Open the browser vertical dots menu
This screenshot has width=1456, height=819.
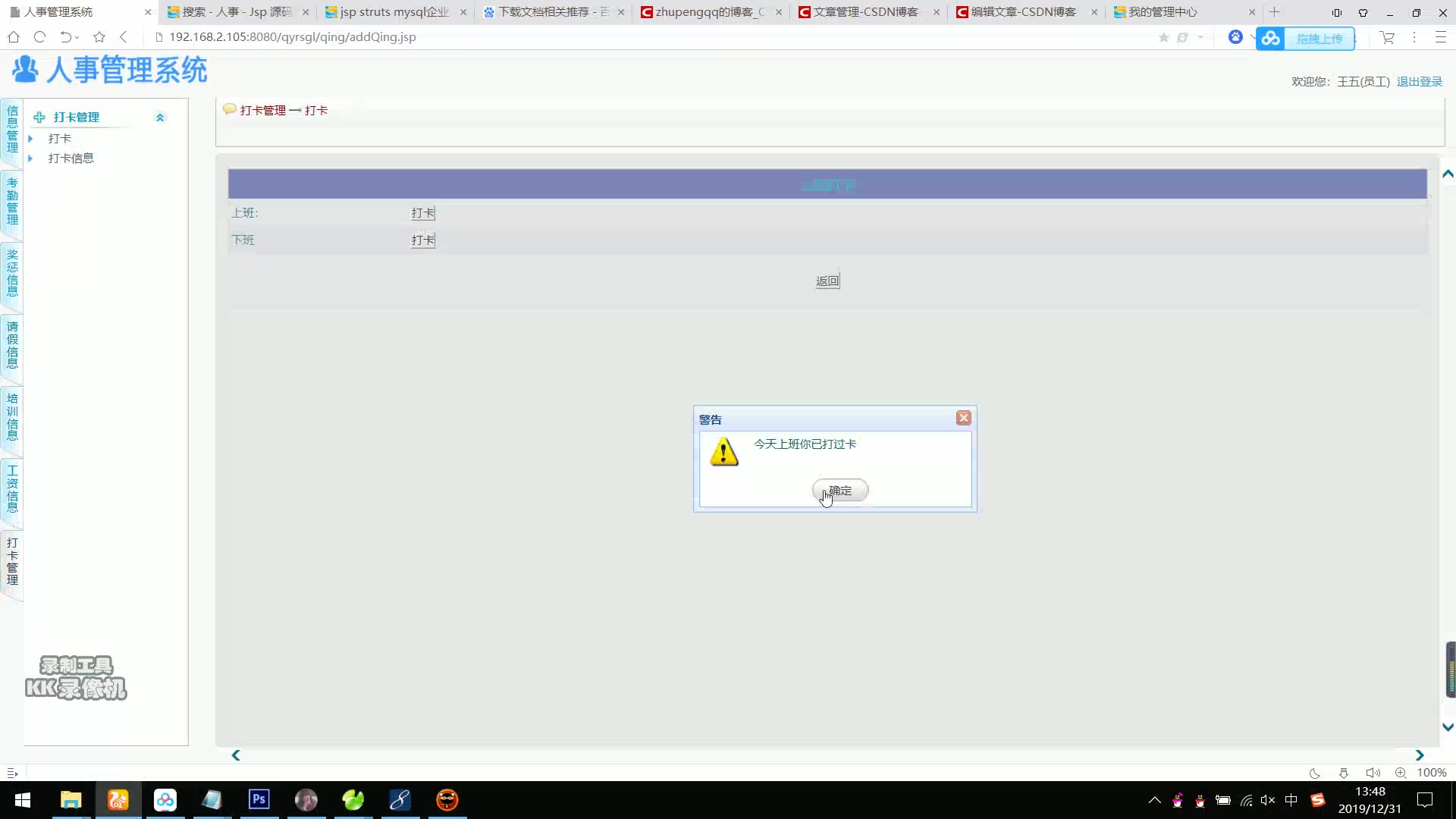coord(1414,37)
